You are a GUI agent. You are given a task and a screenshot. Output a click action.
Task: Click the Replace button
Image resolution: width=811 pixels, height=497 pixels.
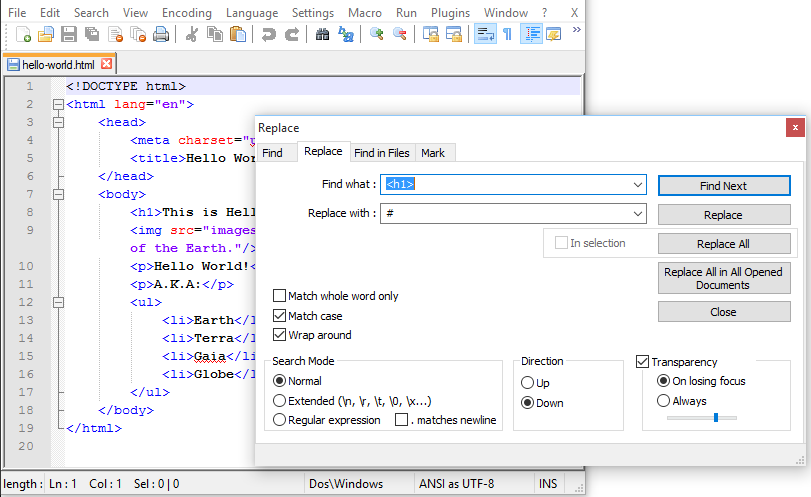click(724, 215)
